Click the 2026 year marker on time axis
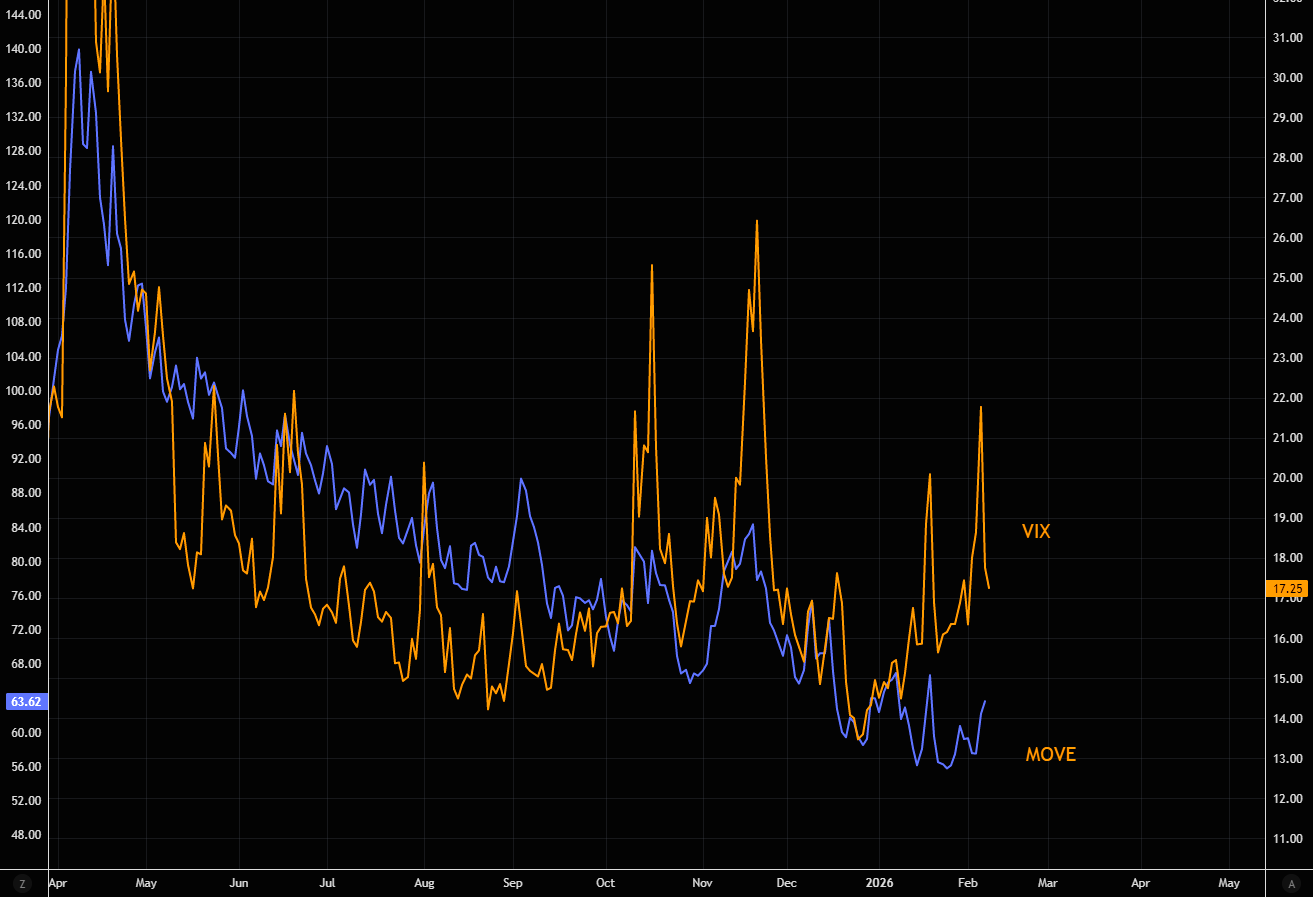 click(879, 883)
